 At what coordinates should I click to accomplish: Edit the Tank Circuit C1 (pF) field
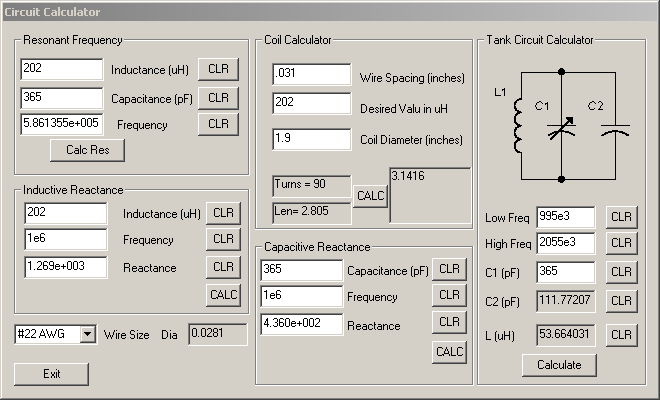coord(566,272)
